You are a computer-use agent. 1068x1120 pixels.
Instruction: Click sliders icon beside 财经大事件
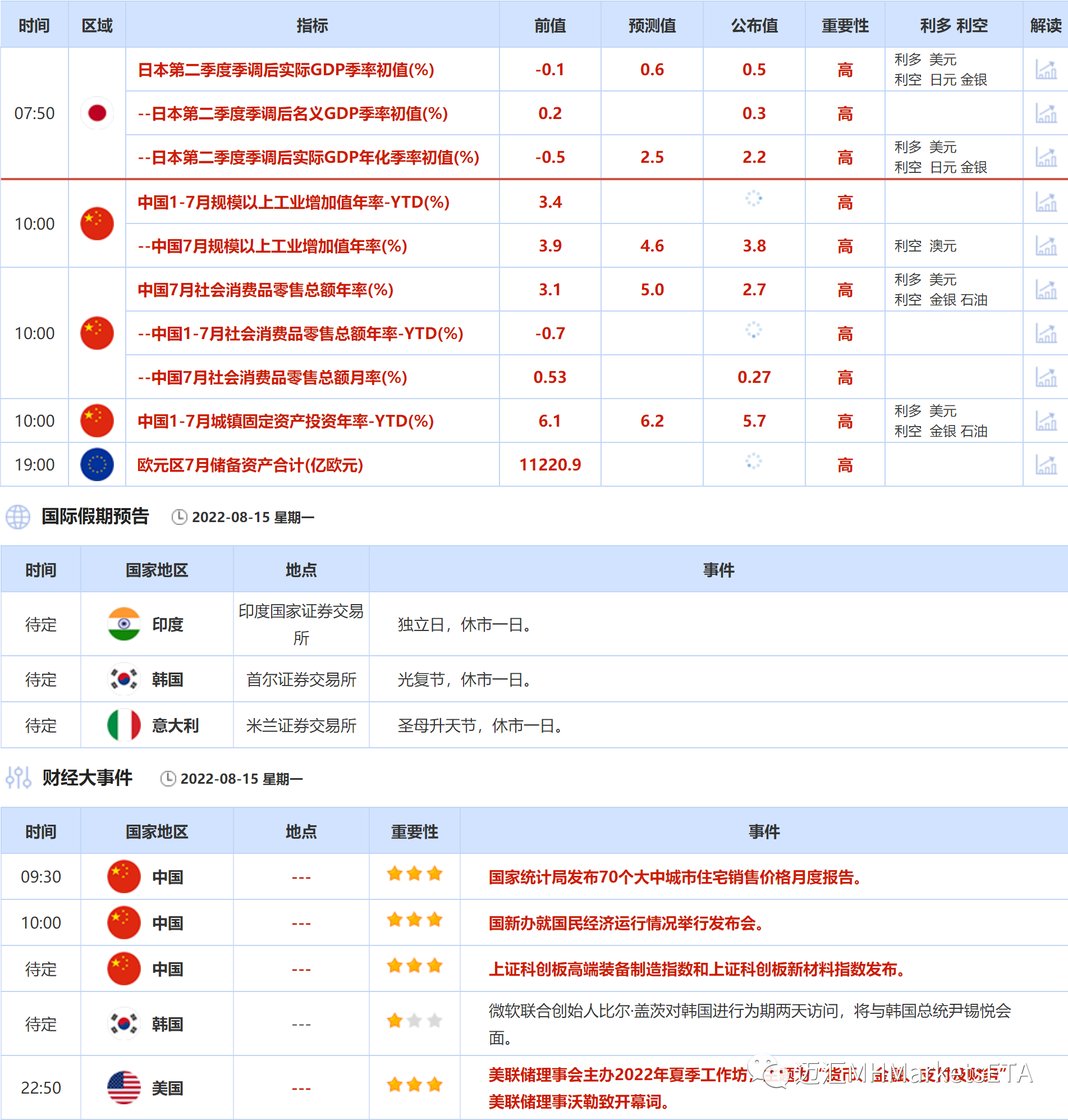18,778
